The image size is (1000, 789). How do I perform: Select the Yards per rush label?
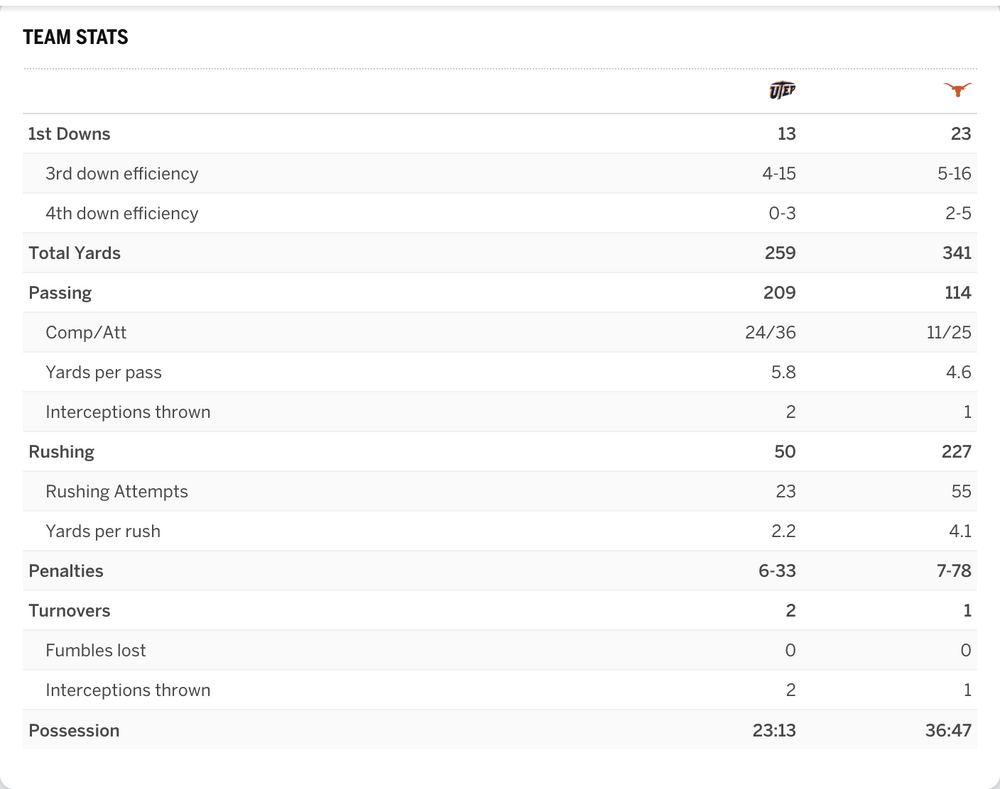coord(103,532)
